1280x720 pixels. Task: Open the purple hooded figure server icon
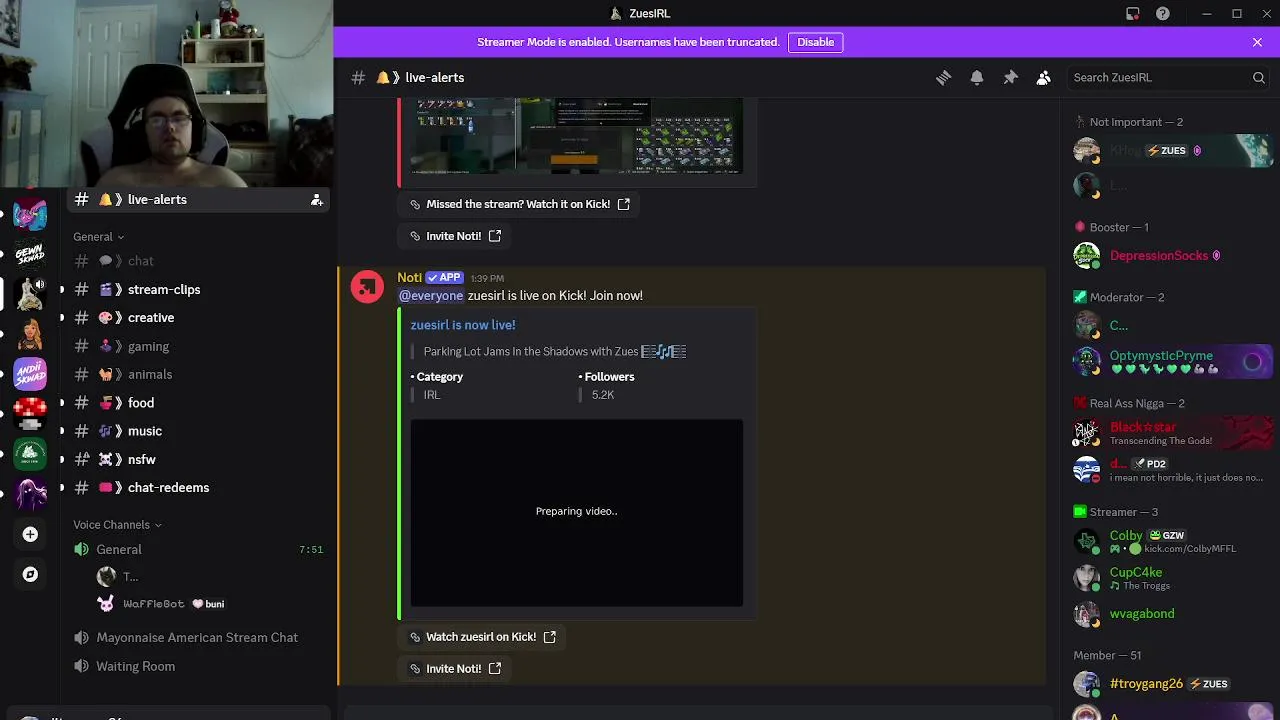coord(30,494)
